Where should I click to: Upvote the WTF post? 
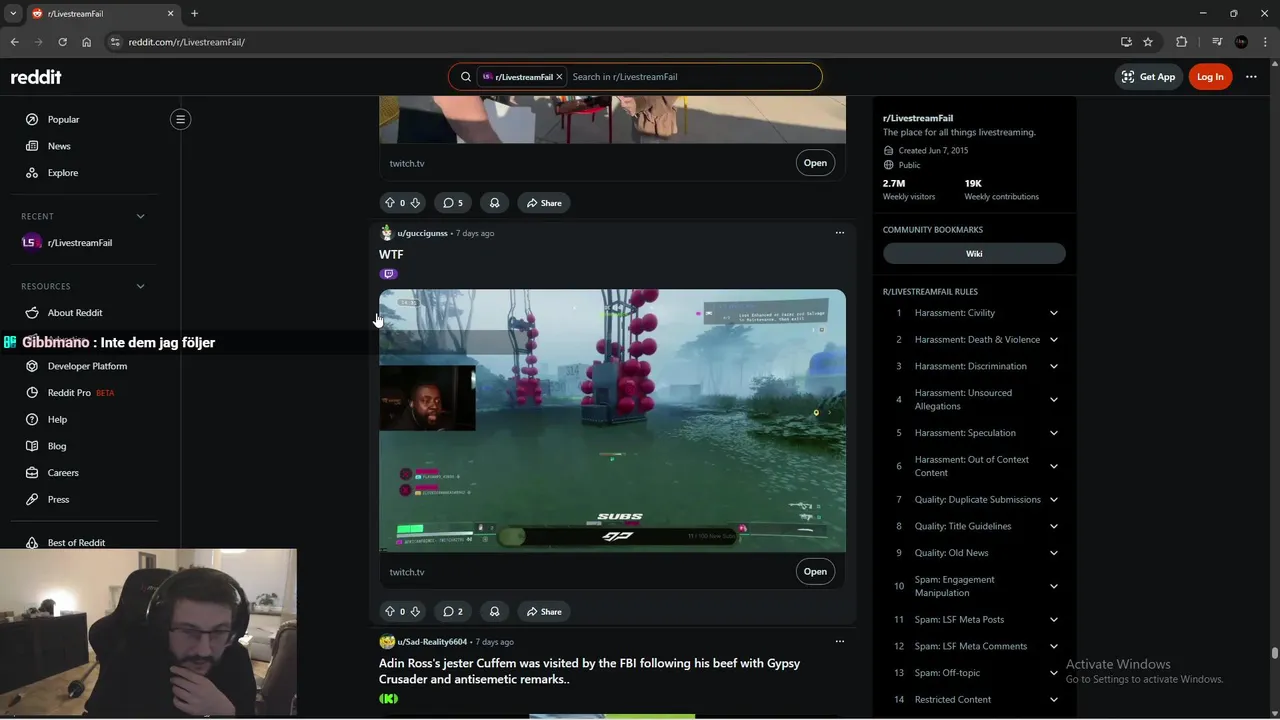389,612
